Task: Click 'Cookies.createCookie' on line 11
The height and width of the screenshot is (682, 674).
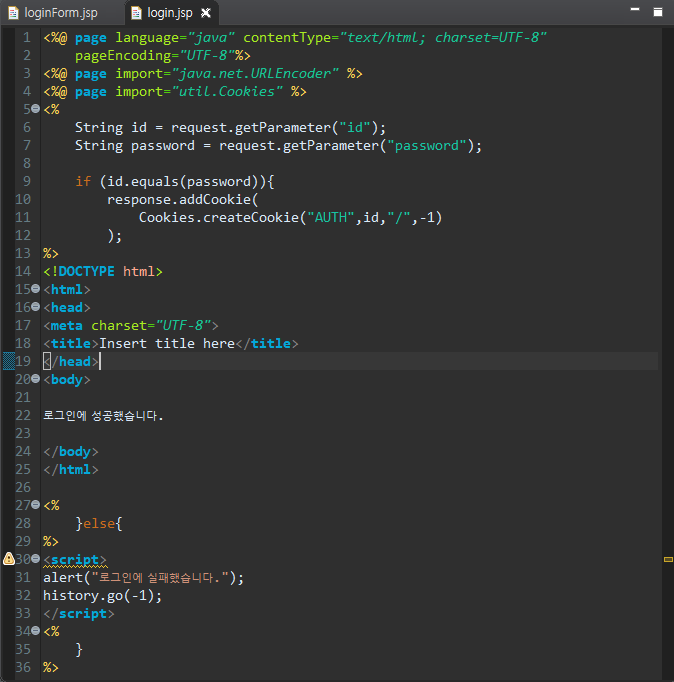Action: [x=219, y=217]
